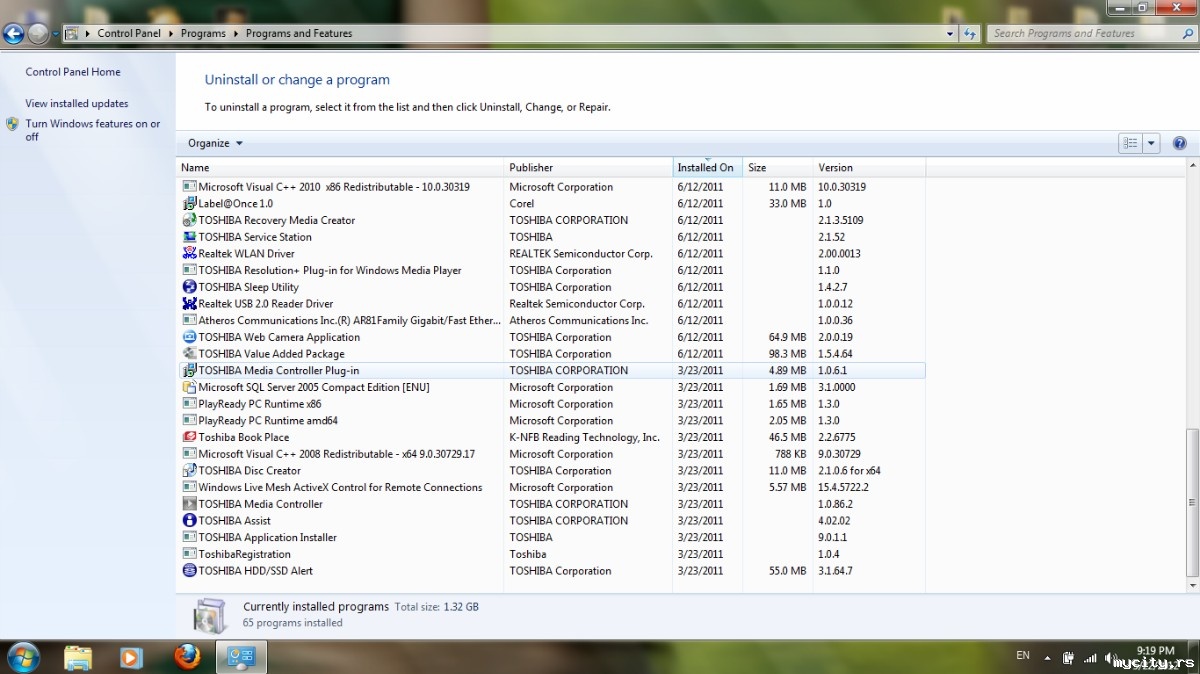Click Programs and Features breadcrumb segment
Viewport: 1200px width, 674px height.
click(x=299, y=33)
